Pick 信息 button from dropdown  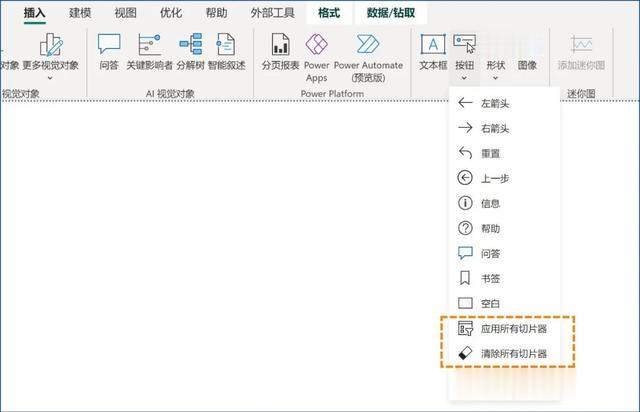(504, 203)
